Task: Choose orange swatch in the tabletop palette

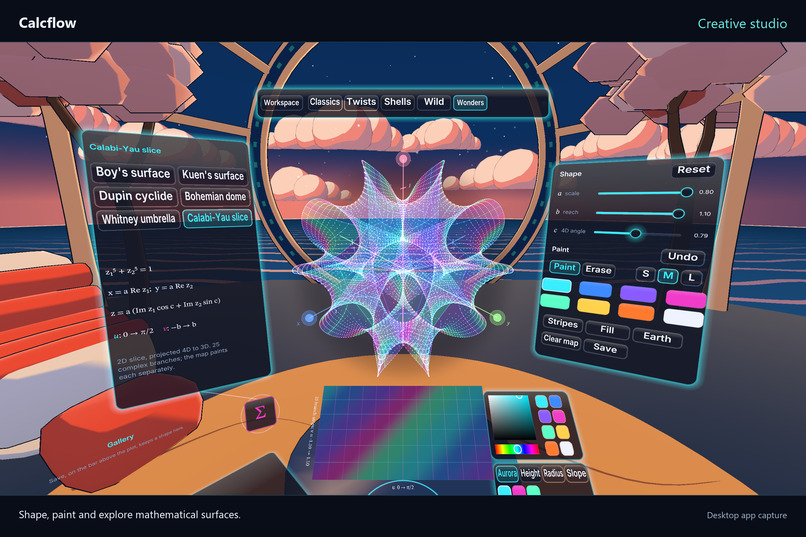Action: (552, 449)
